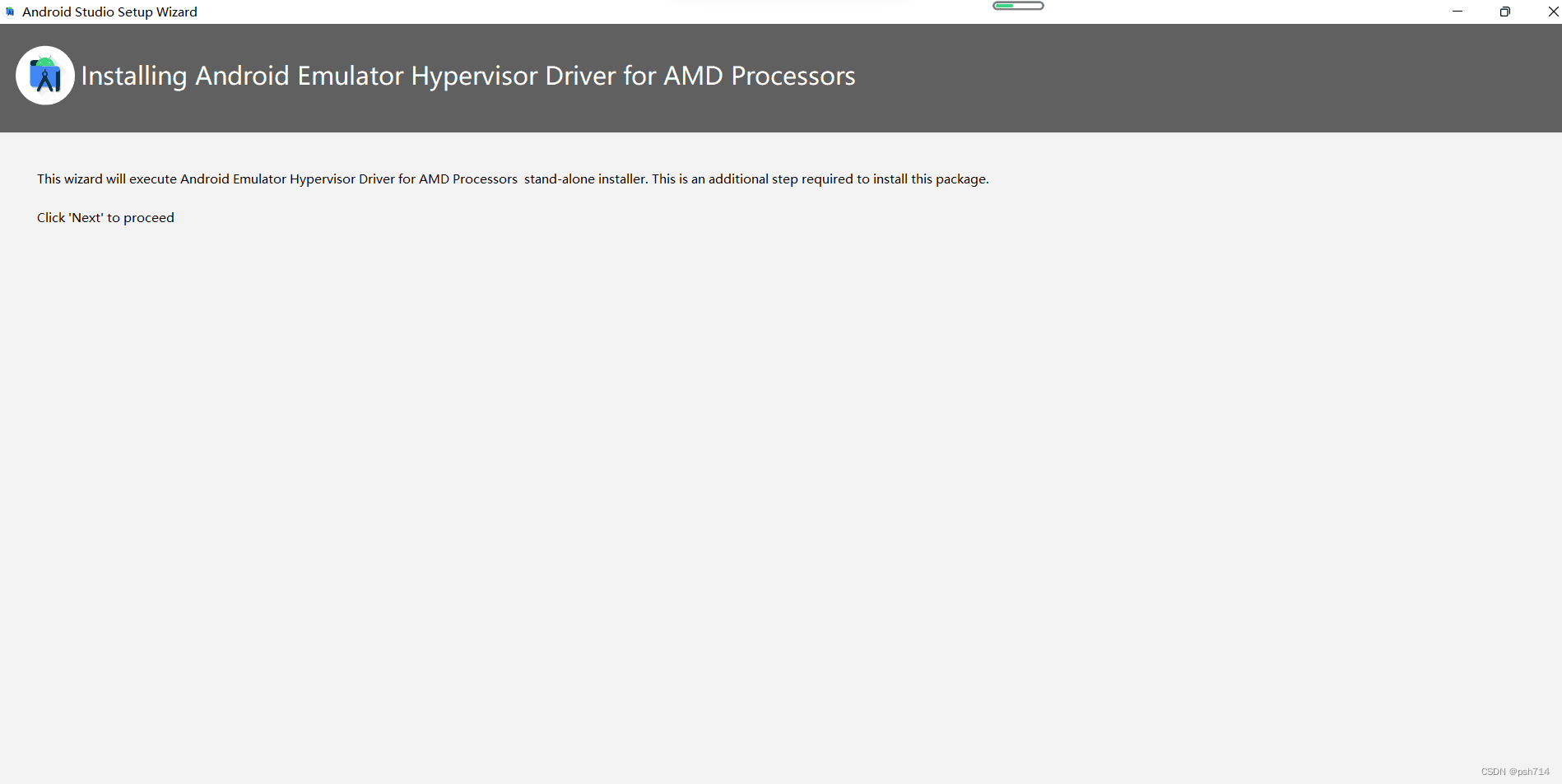Click the small Android Studio title bar icon
Viewport: 1562px width, 784px height.
[x=10, y=12]
